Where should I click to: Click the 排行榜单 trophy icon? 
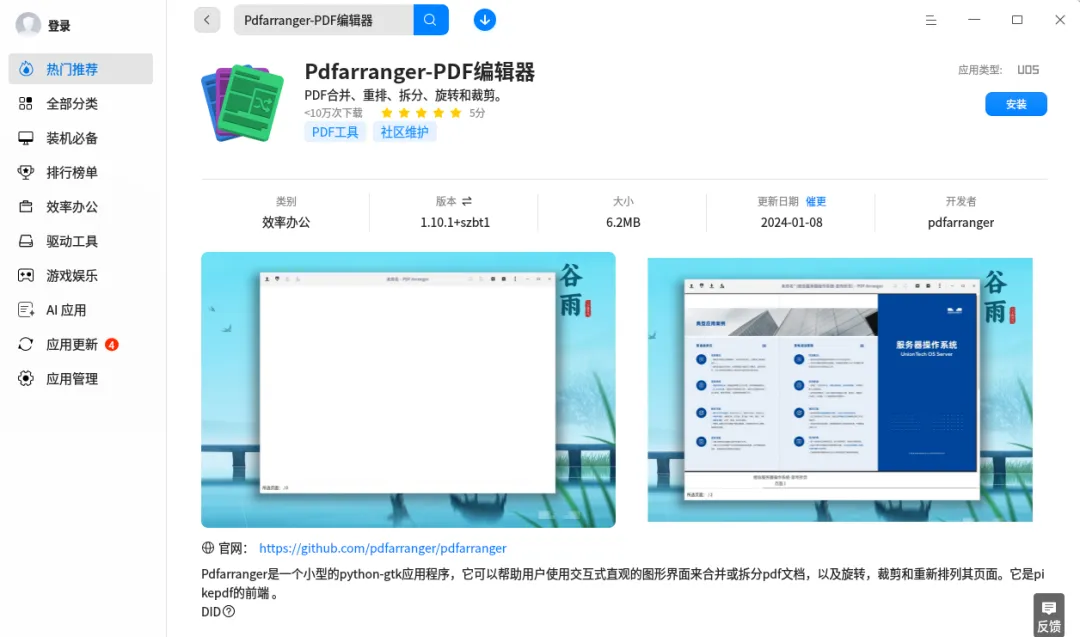pyautogui.click(x=25, y=172)
